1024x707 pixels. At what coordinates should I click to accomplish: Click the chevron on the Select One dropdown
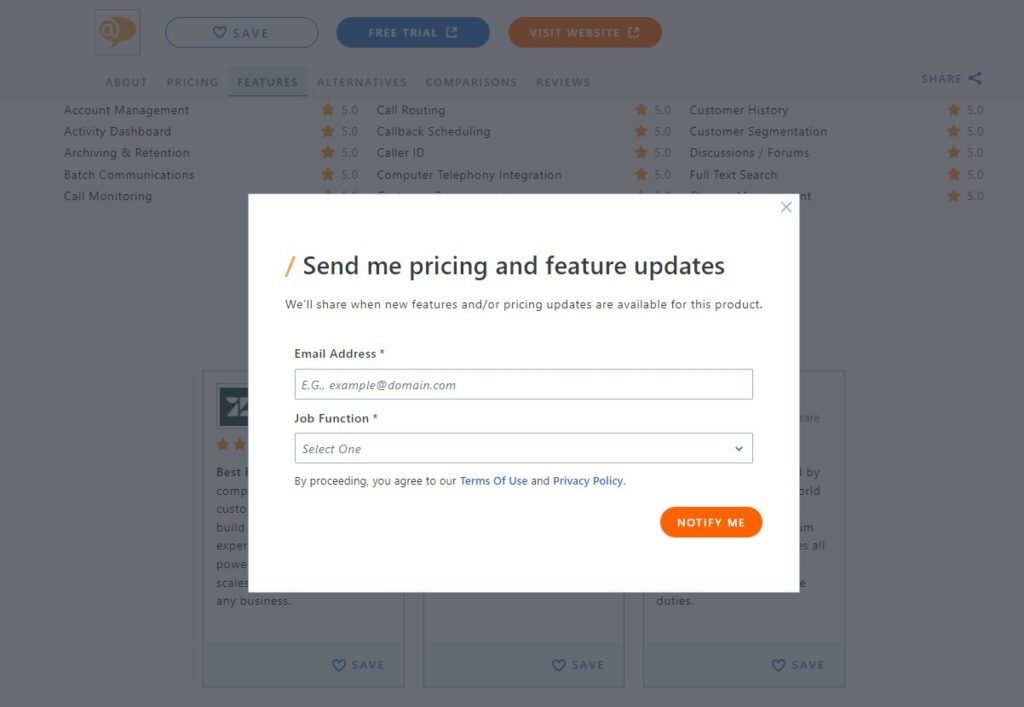tap(739, 448)
